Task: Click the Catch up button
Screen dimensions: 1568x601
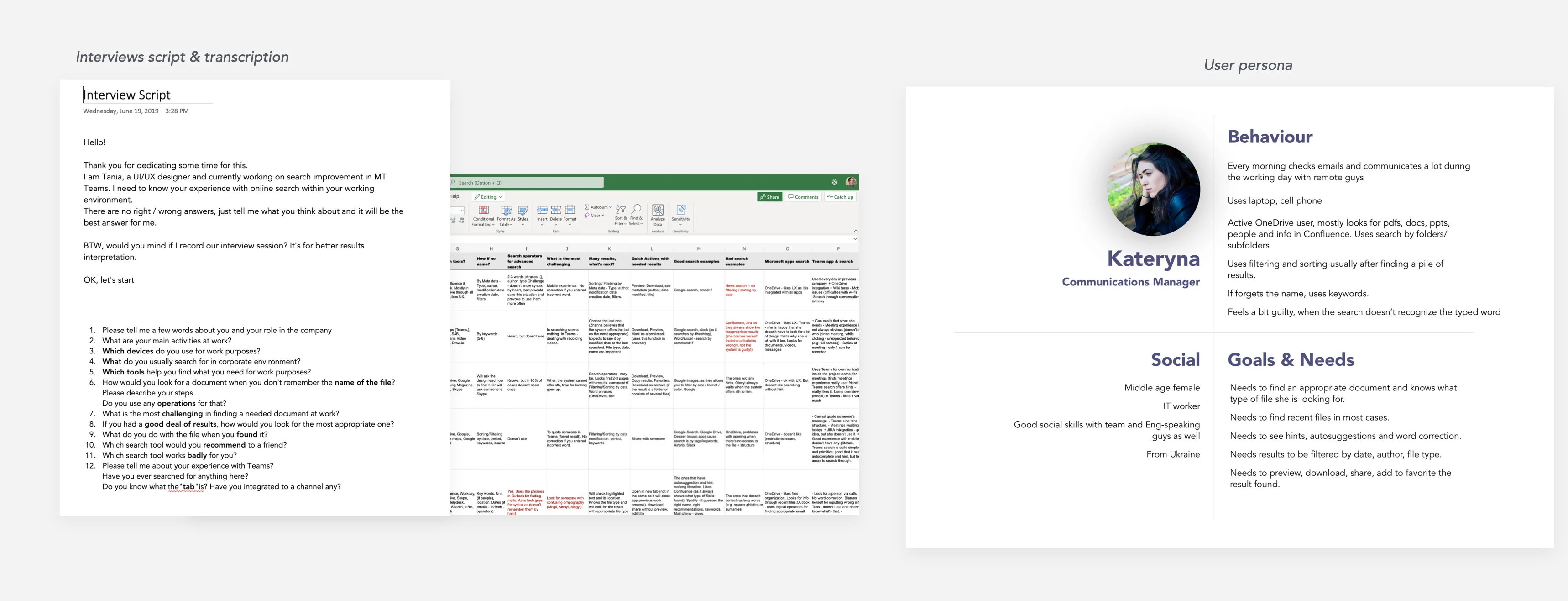Action: coord(840,197)
